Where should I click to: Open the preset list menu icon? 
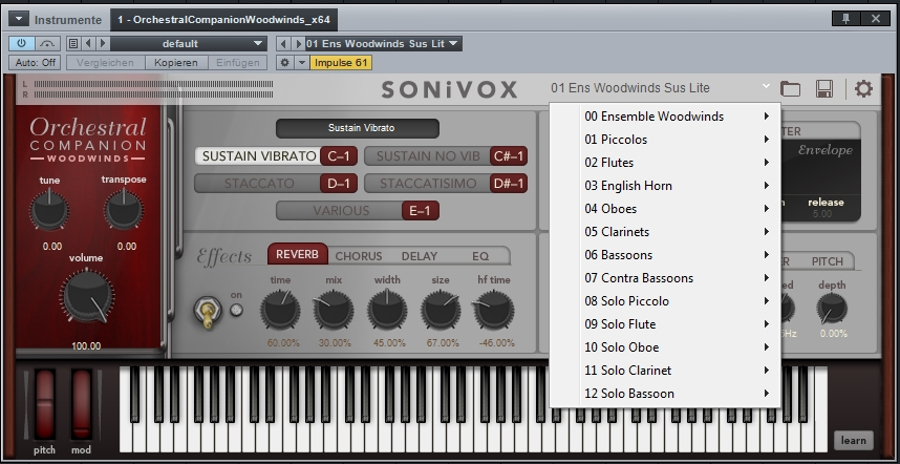73,44
